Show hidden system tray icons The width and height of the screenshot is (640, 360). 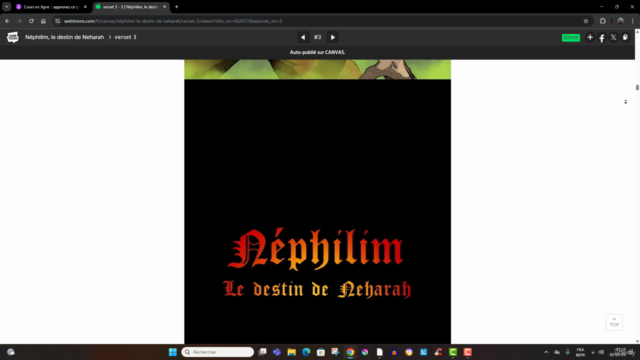(x=546, y=352)
